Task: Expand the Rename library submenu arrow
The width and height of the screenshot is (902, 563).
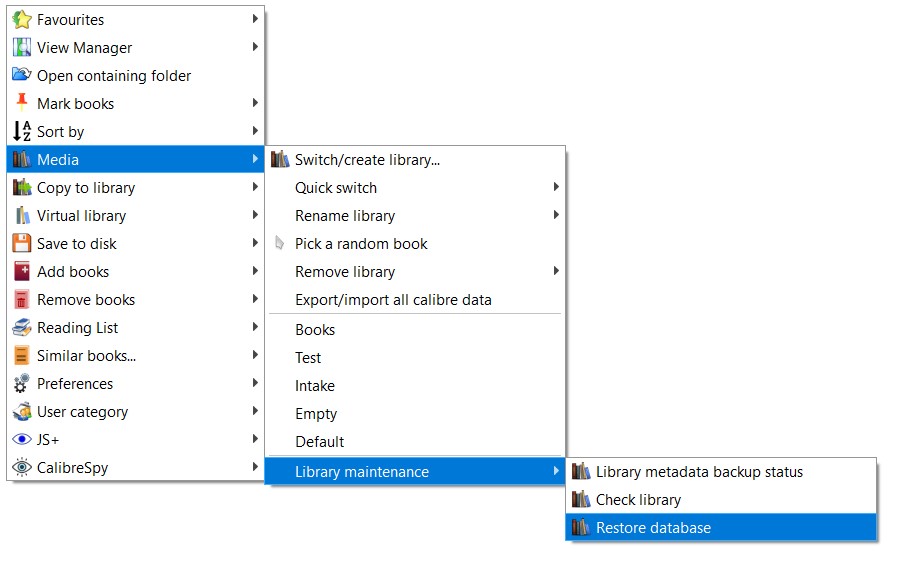Action: 556,215
